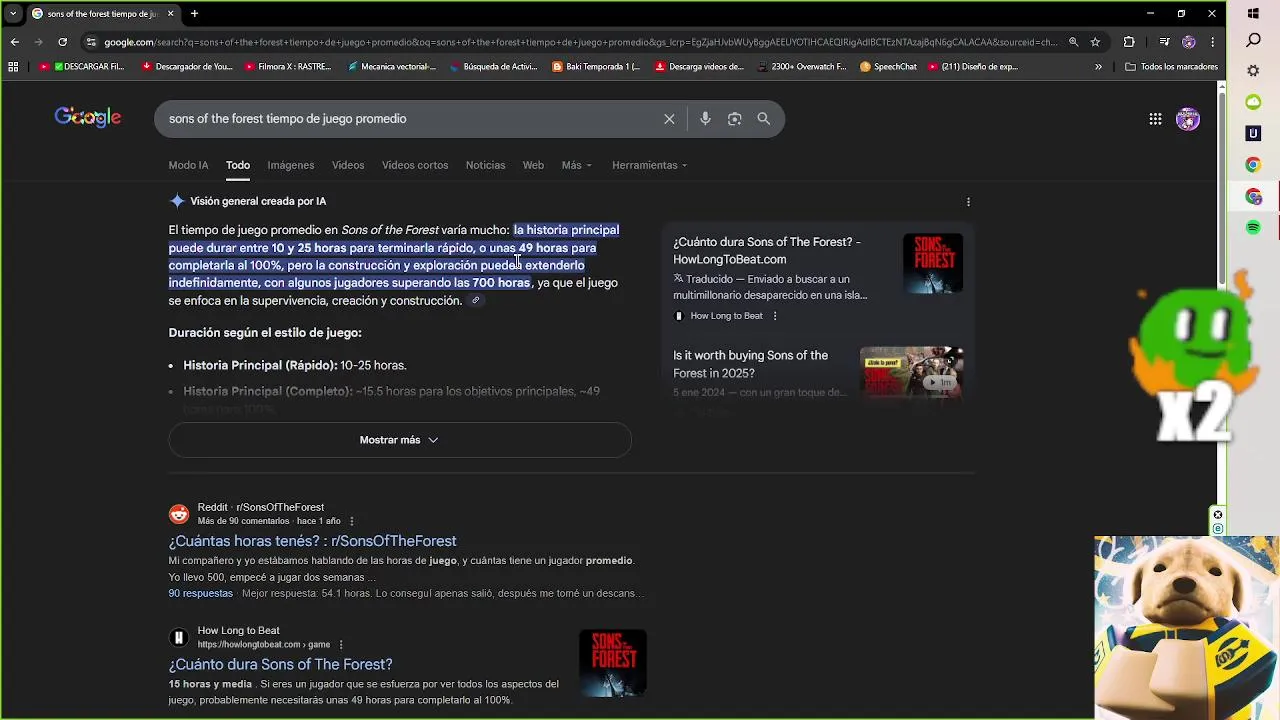Clear the search query with X
1280x720 pixels.
(669, 119)
